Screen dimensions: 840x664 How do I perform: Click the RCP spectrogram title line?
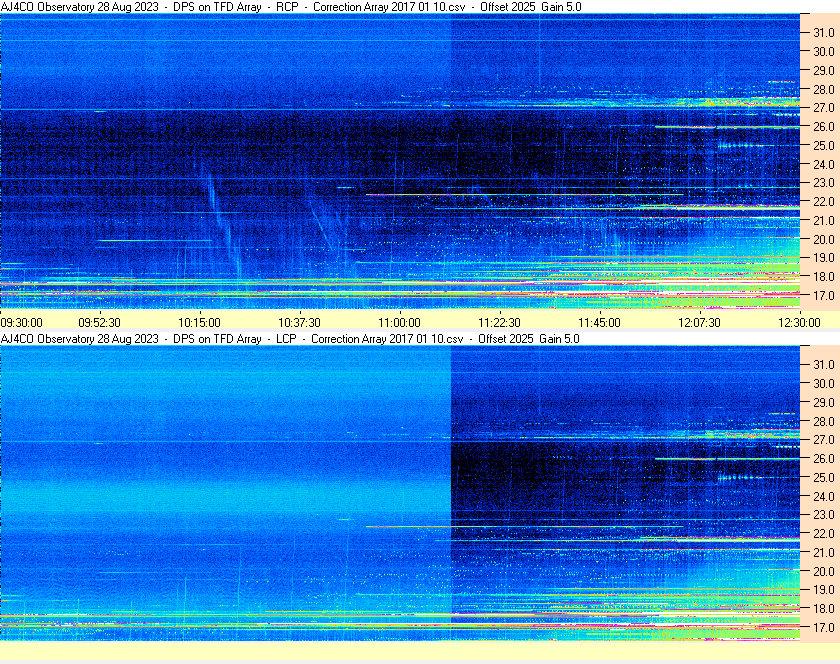(x=291, y=7)
